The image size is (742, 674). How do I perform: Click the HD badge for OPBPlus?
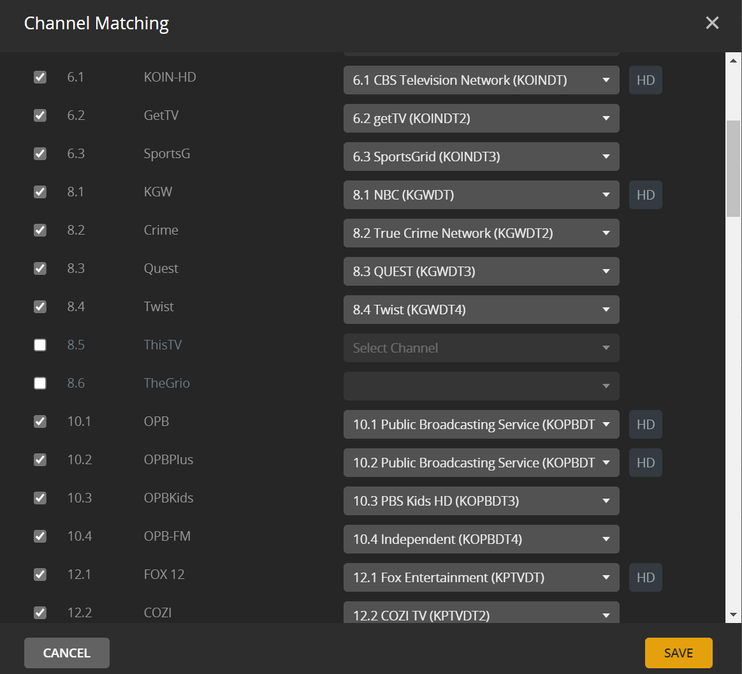[x=645, y=463]
